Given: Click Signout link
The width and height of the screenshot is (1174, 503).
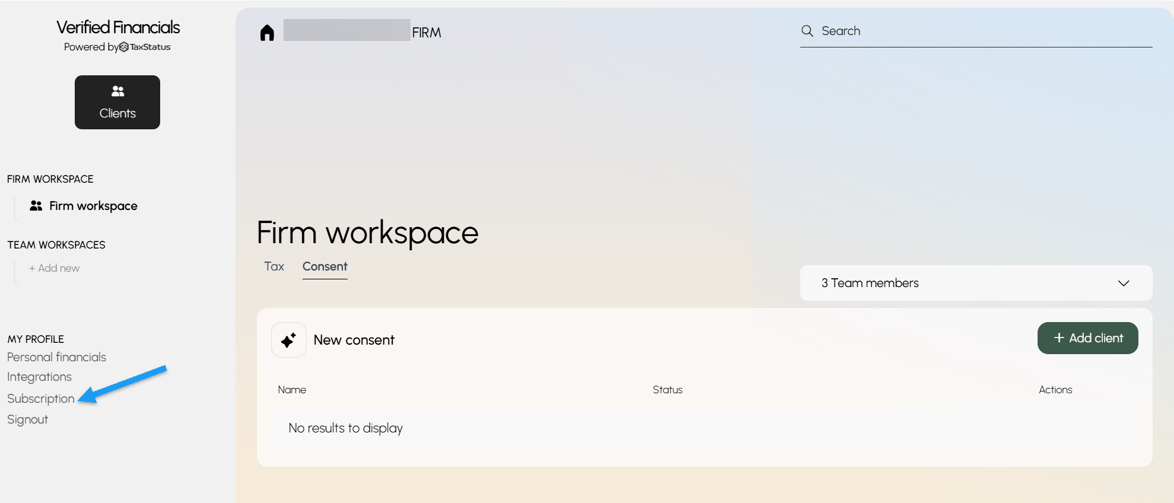Looking at the screenshot, I should point(28,419).
